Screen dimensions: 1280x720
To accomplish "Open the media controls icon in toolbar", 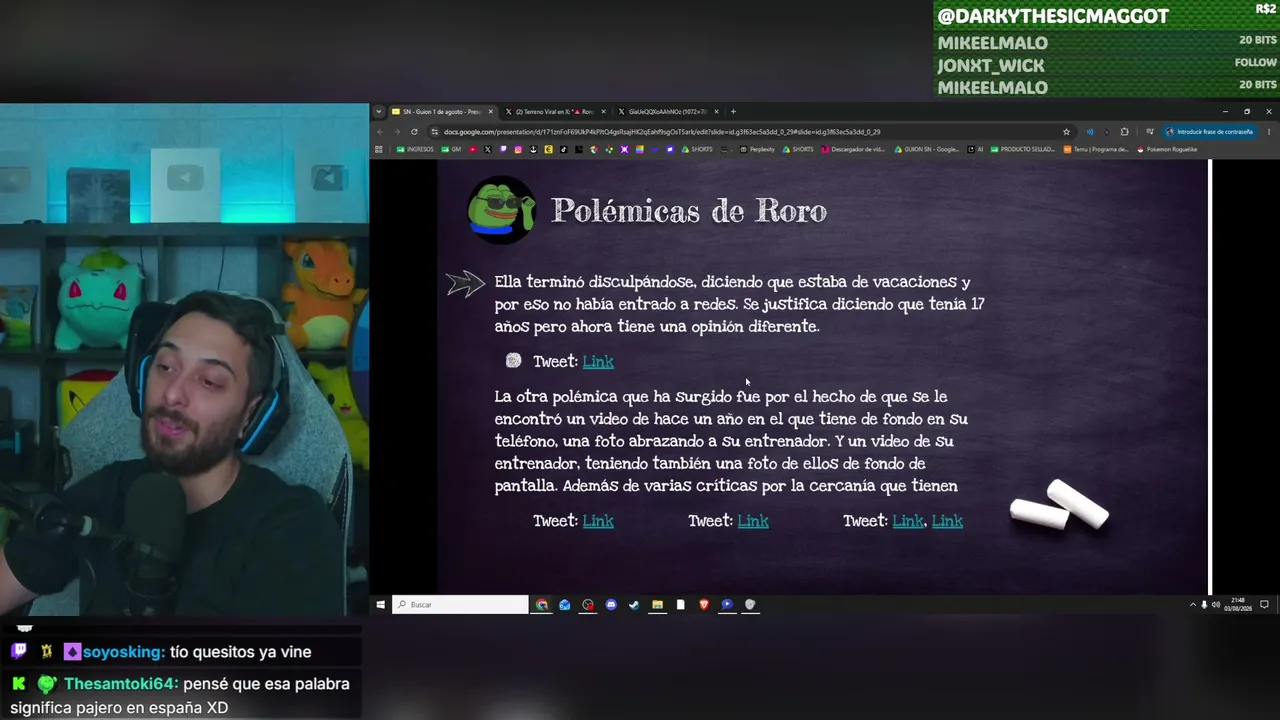I will tap(1149, 132).
